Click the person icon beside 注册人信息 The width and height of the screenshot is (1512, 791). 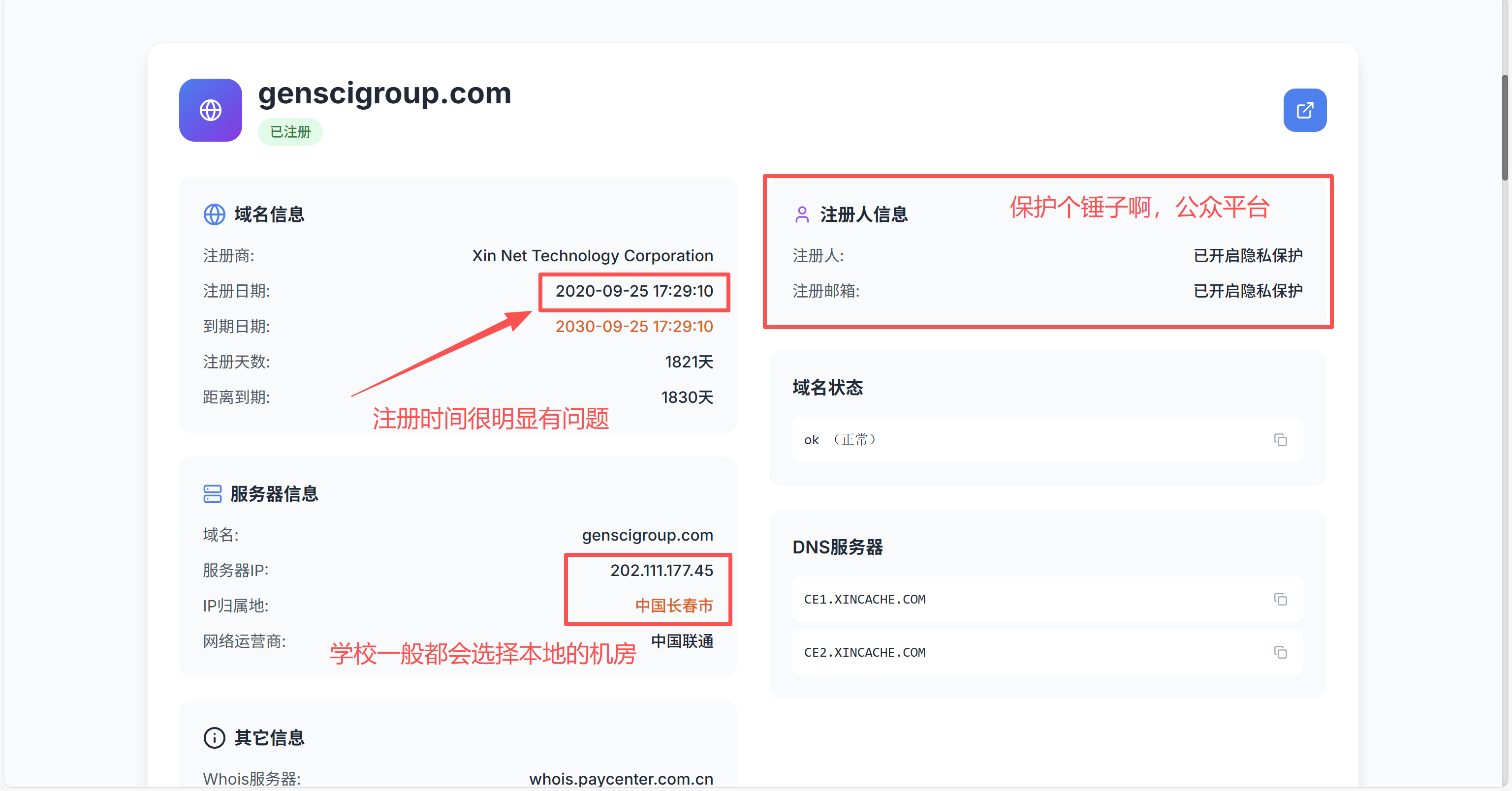click(x=802, y=215)
